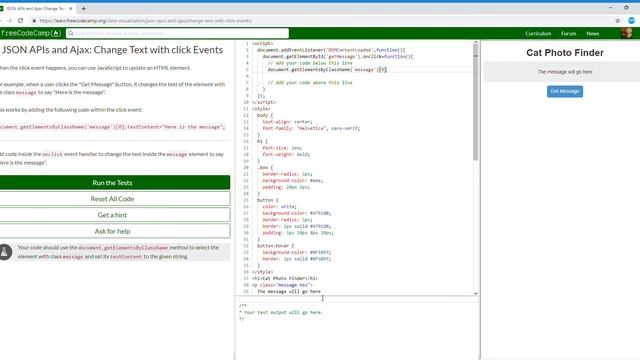Viewport: 640px width, 360px height.
Task: Click the address bar URL
Action: tap(146, 20)
